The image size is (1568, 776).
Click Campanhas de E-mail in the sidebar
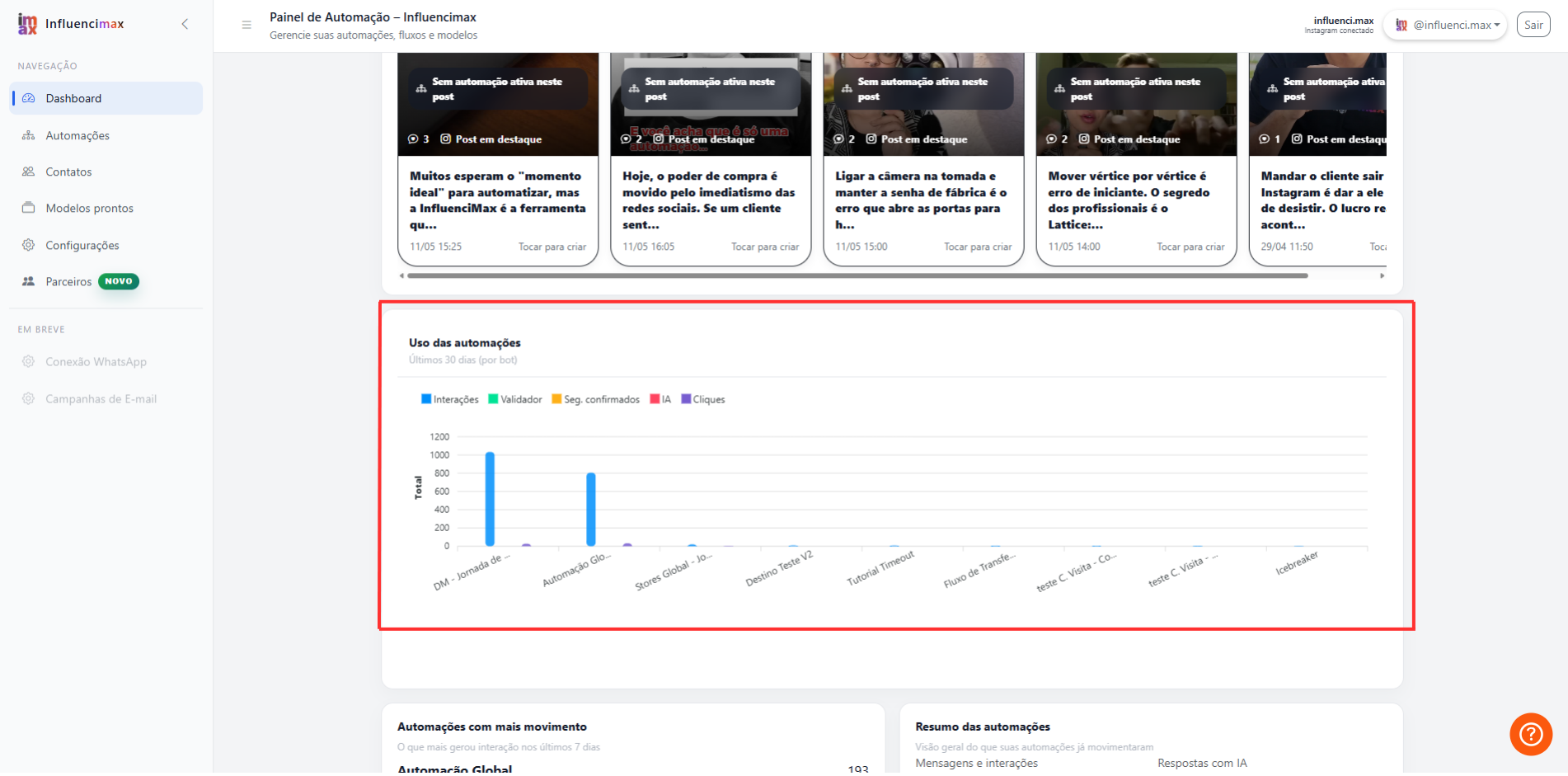(x=101, y=398)
